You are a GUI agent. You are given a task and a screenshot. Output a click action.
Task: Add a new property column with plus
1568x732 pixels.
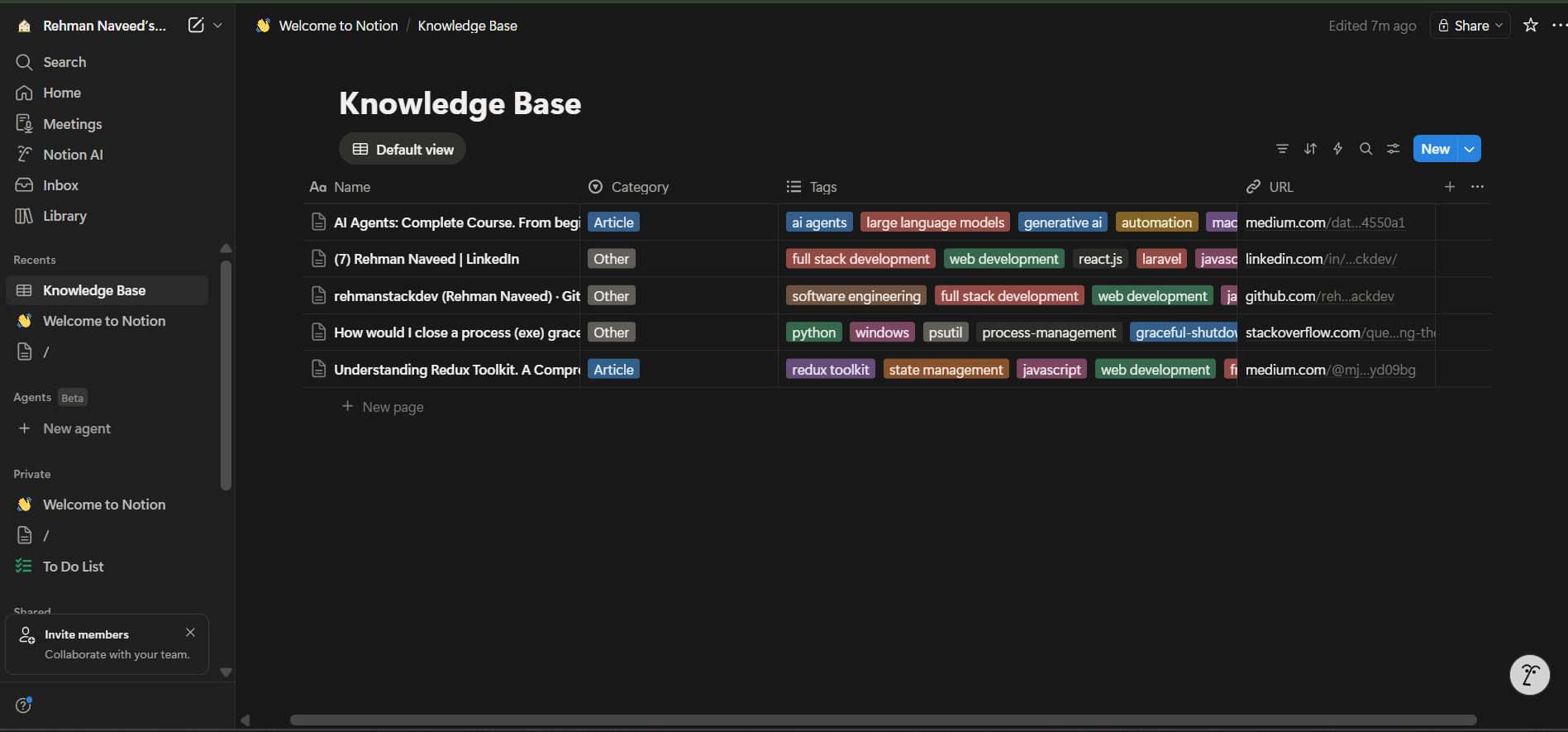pyautogui.click(x=1450, y=187)
